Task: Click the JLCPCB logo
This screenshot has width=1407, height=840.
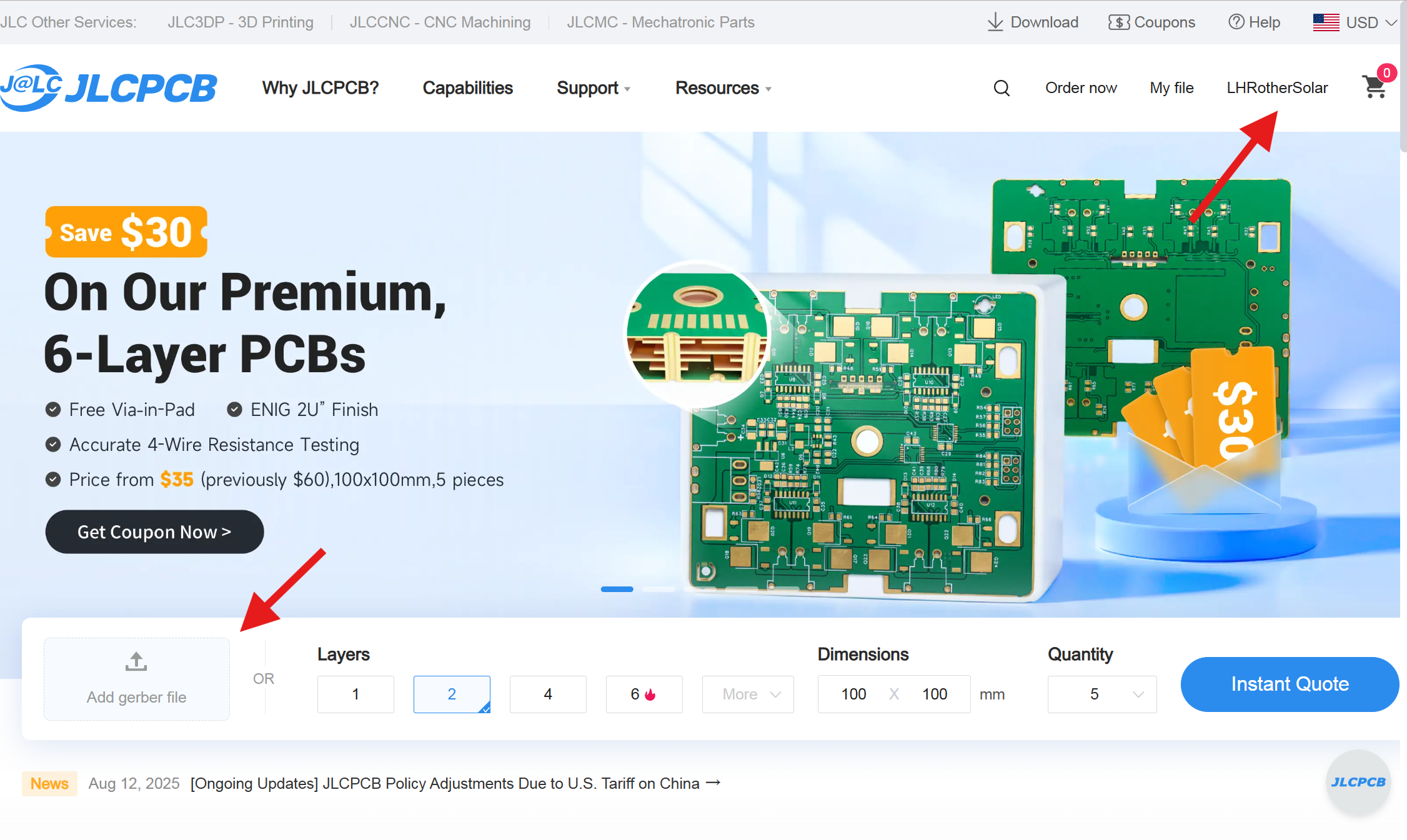Action: tap(110, 87)
